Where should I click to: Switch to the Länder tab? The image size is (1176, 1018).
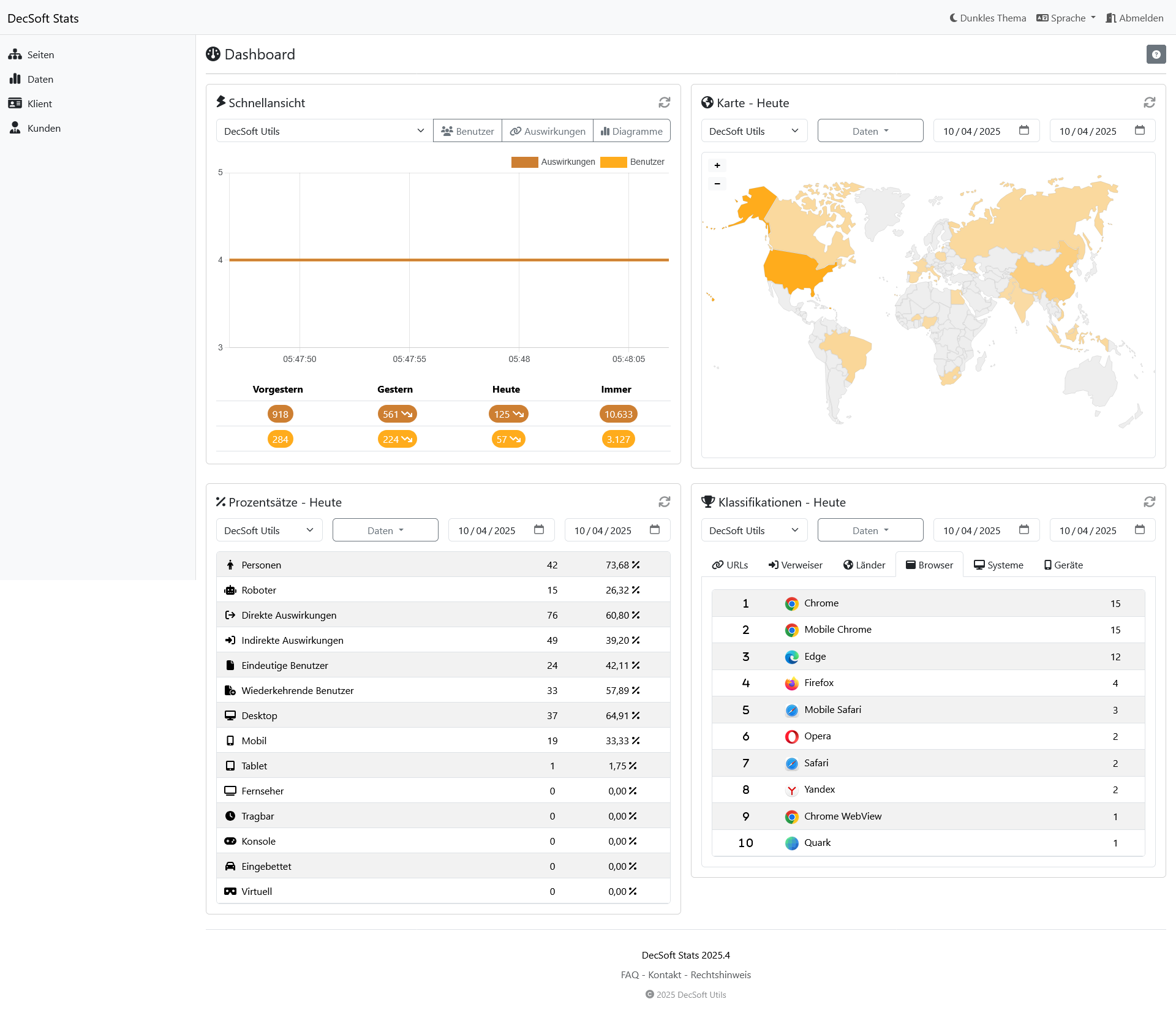(x=864, y=564)
